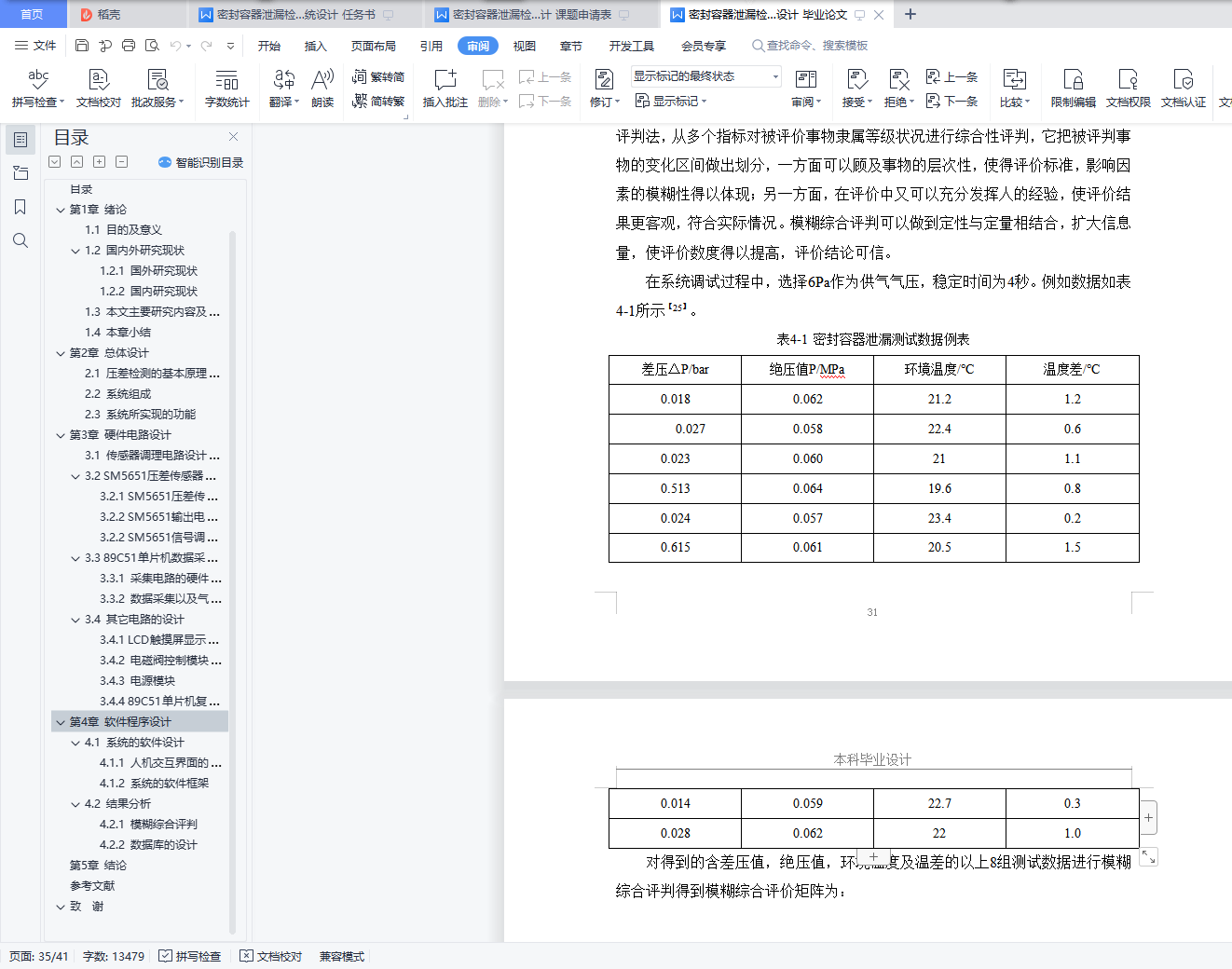Open quick access toolbar customize dropdown

(x=231, y=46)
